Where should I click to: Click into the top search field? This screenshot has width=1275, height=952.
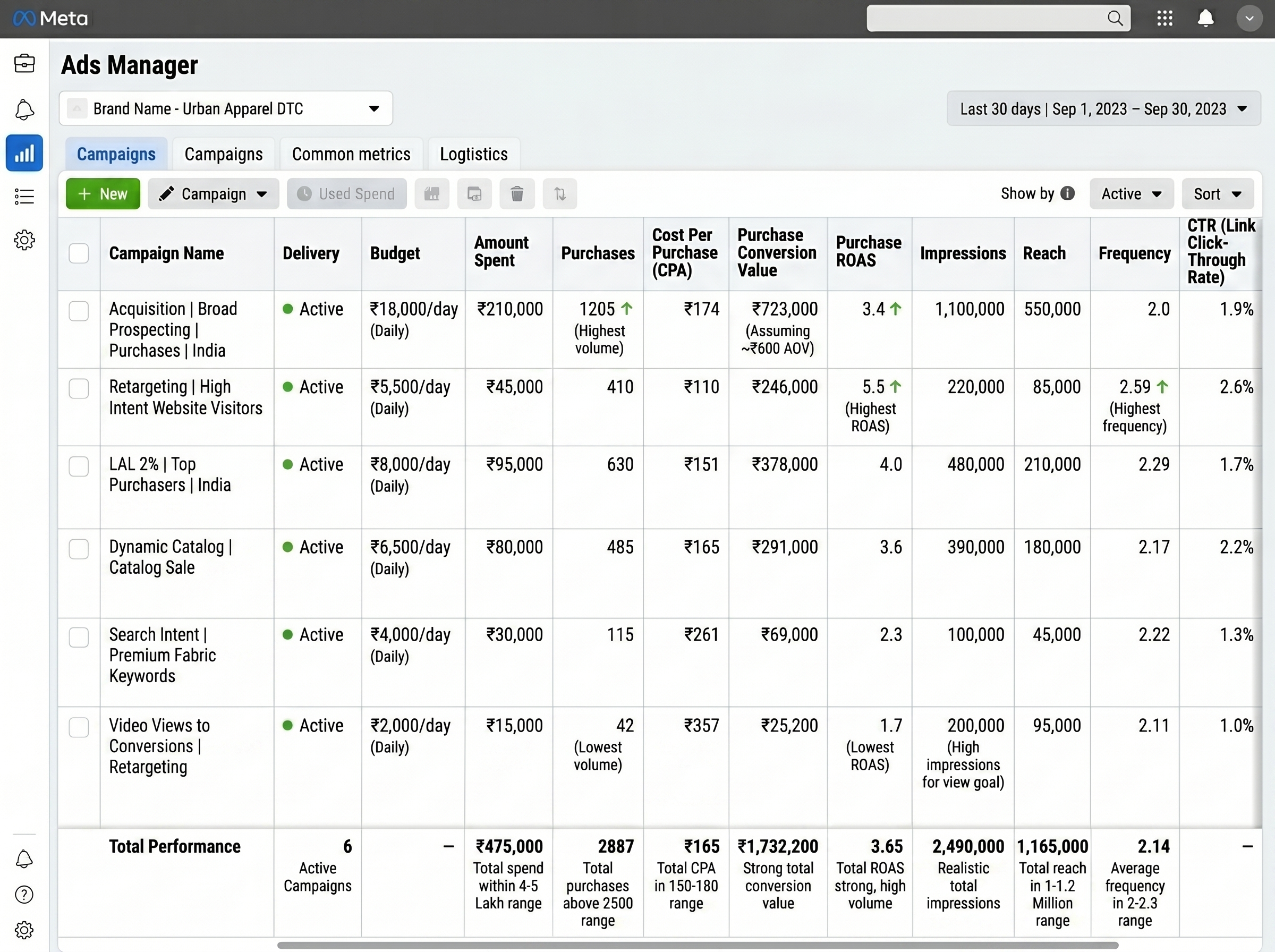point(998,19)
